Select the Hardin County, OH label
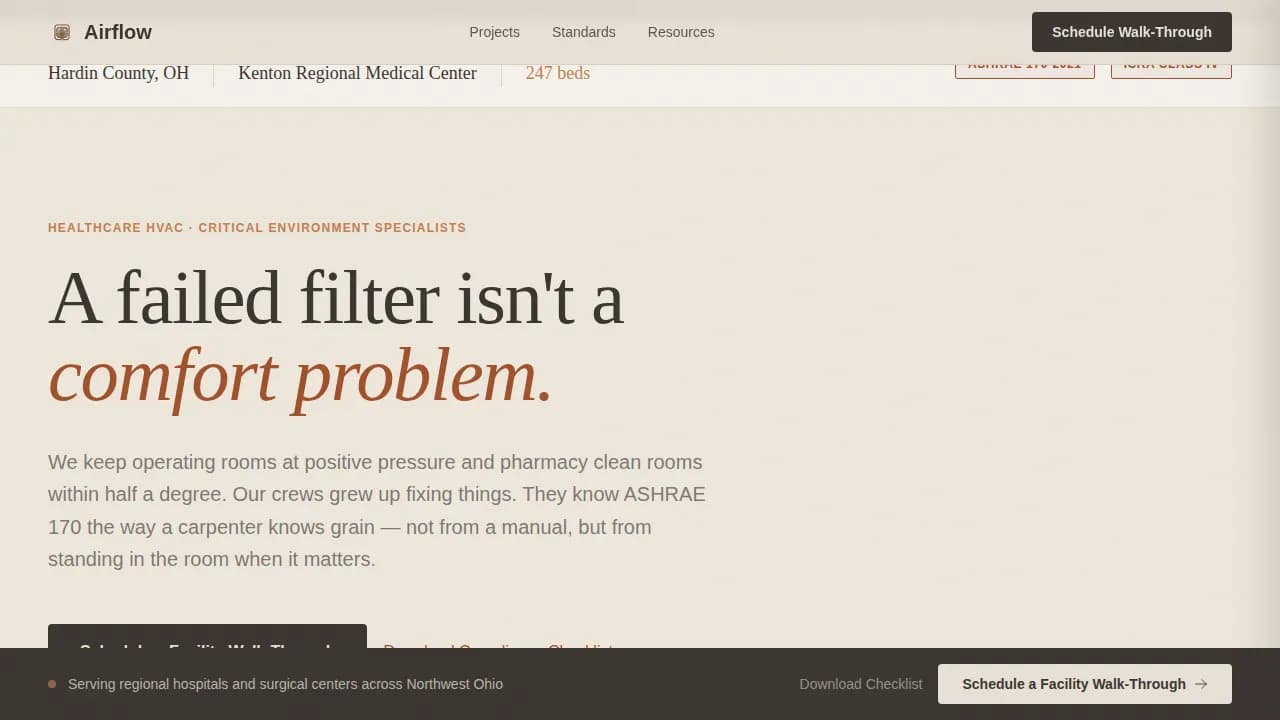This screenshot has height=720, width=1280. (118, 72)
